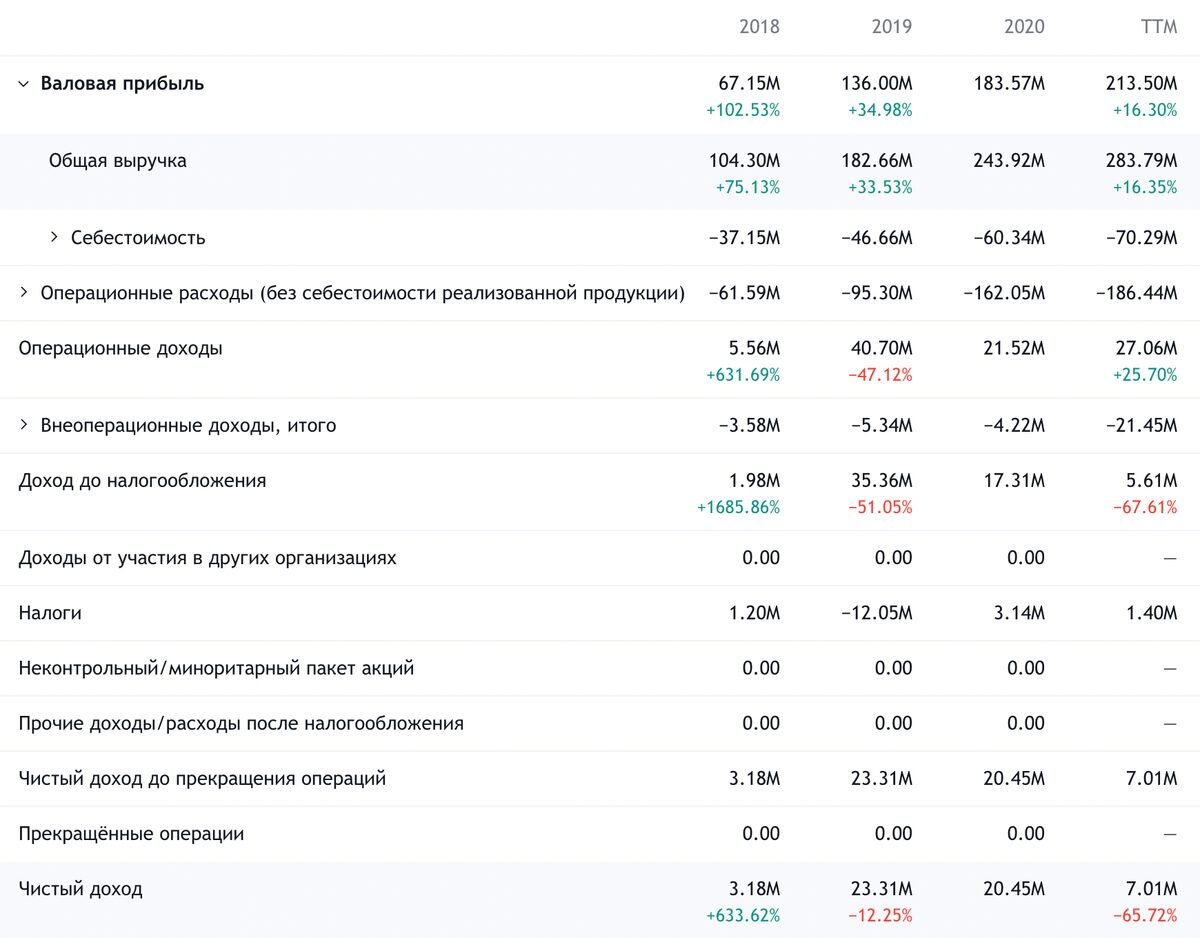The image size is (1200, 938).
Task: Select the −70.29M cost value
Action: click(1142, 238)
